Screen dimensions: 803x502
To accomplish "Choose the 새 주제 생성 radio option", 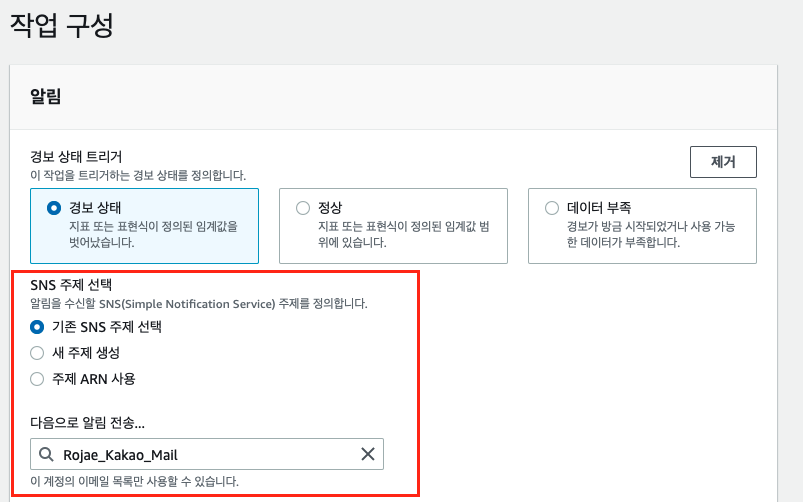I will 37,353.
